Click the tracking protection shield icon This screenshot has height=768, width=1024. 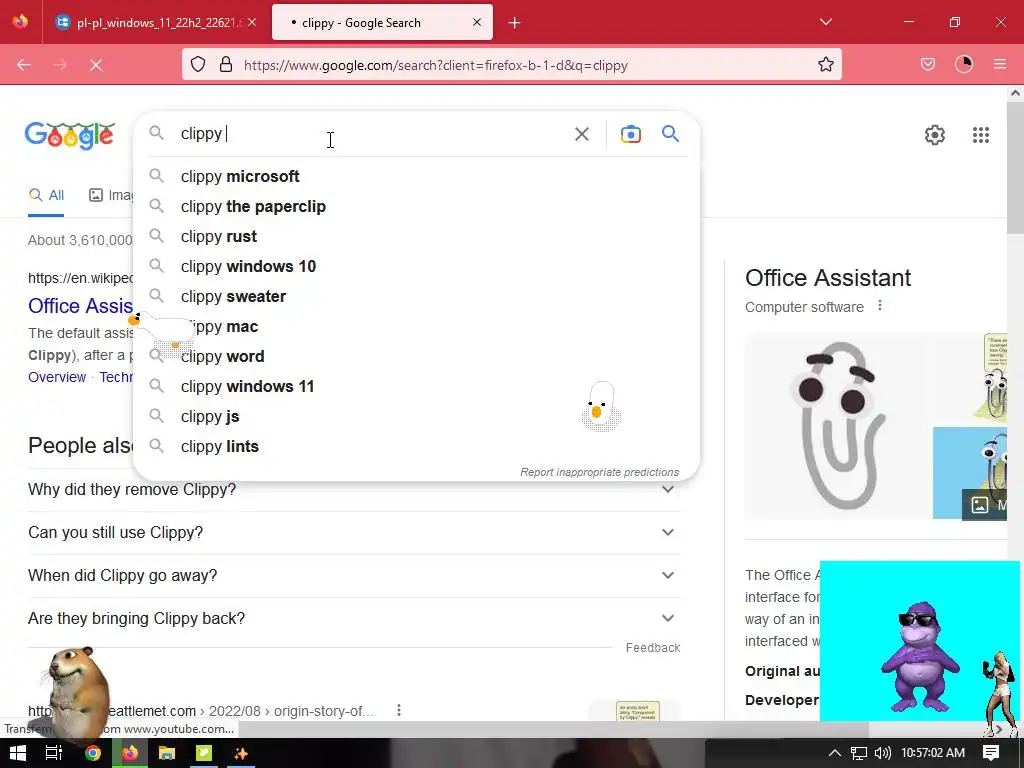pos(198,65)
